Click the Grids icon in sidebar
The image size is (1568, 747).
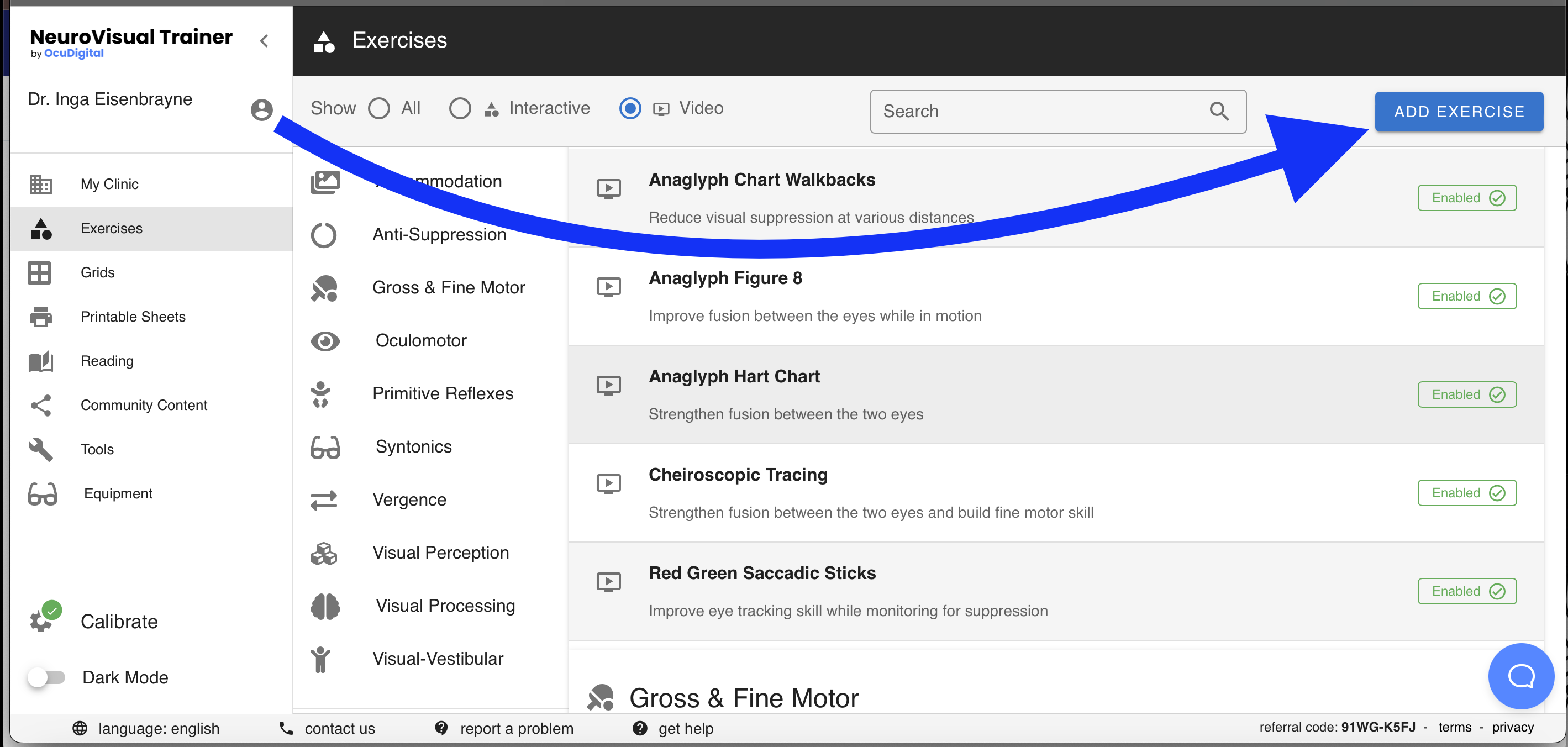[x=39, y=273]
